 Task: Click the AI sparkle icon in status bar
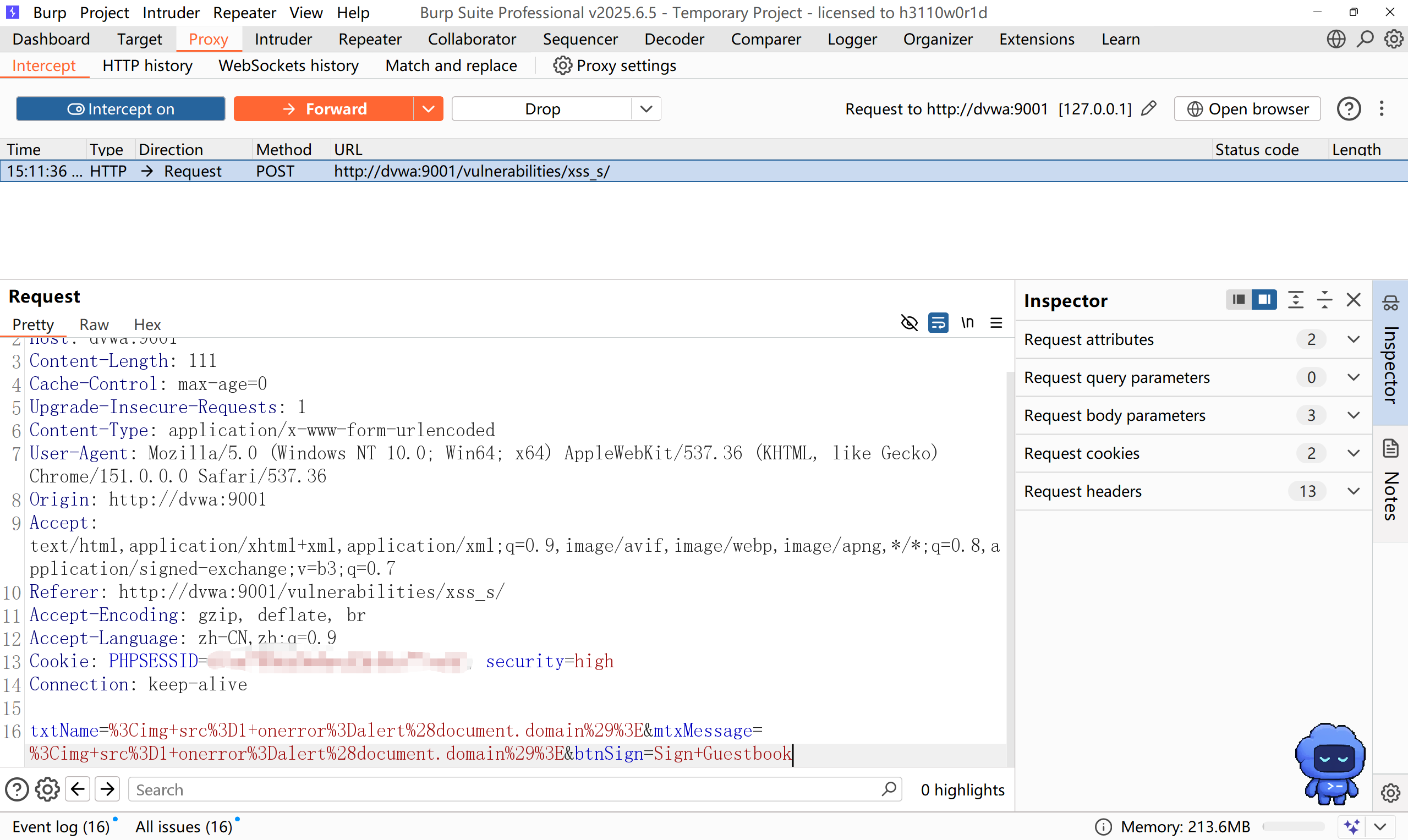[1352, 826]
